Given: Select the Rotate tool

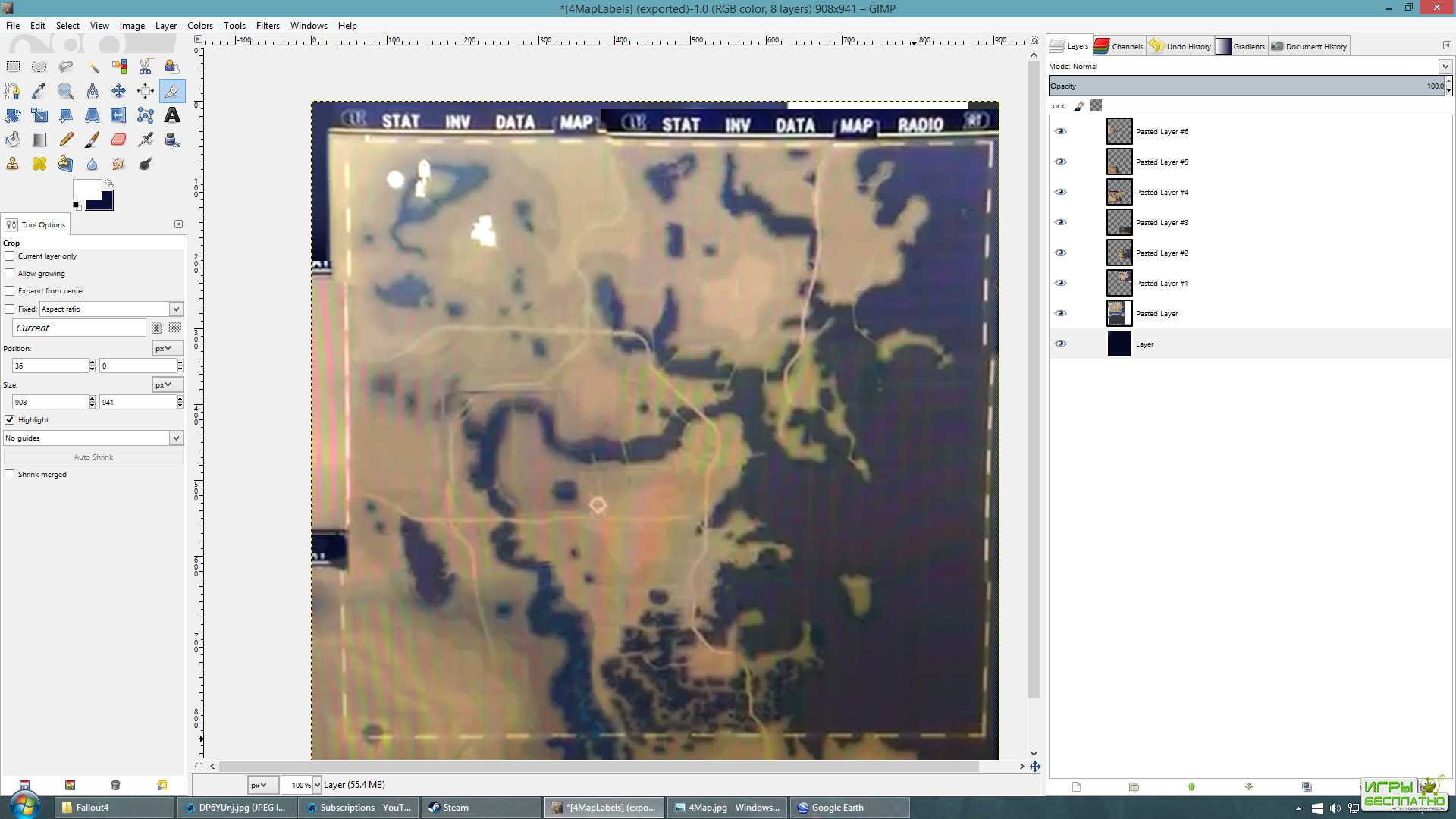Looking at the screenshot, I should (13, 115).
